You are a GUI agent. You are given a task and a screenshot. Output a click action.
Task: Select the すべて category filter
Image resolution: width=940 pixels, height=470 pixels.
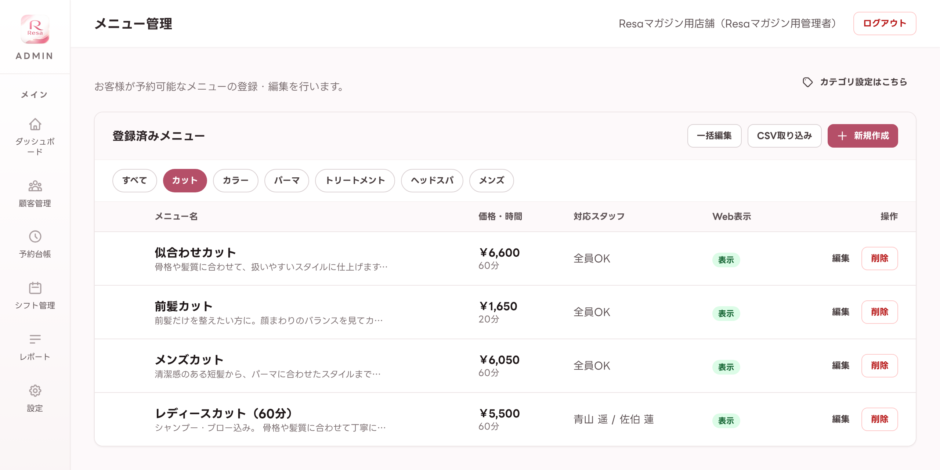(134, 180)
